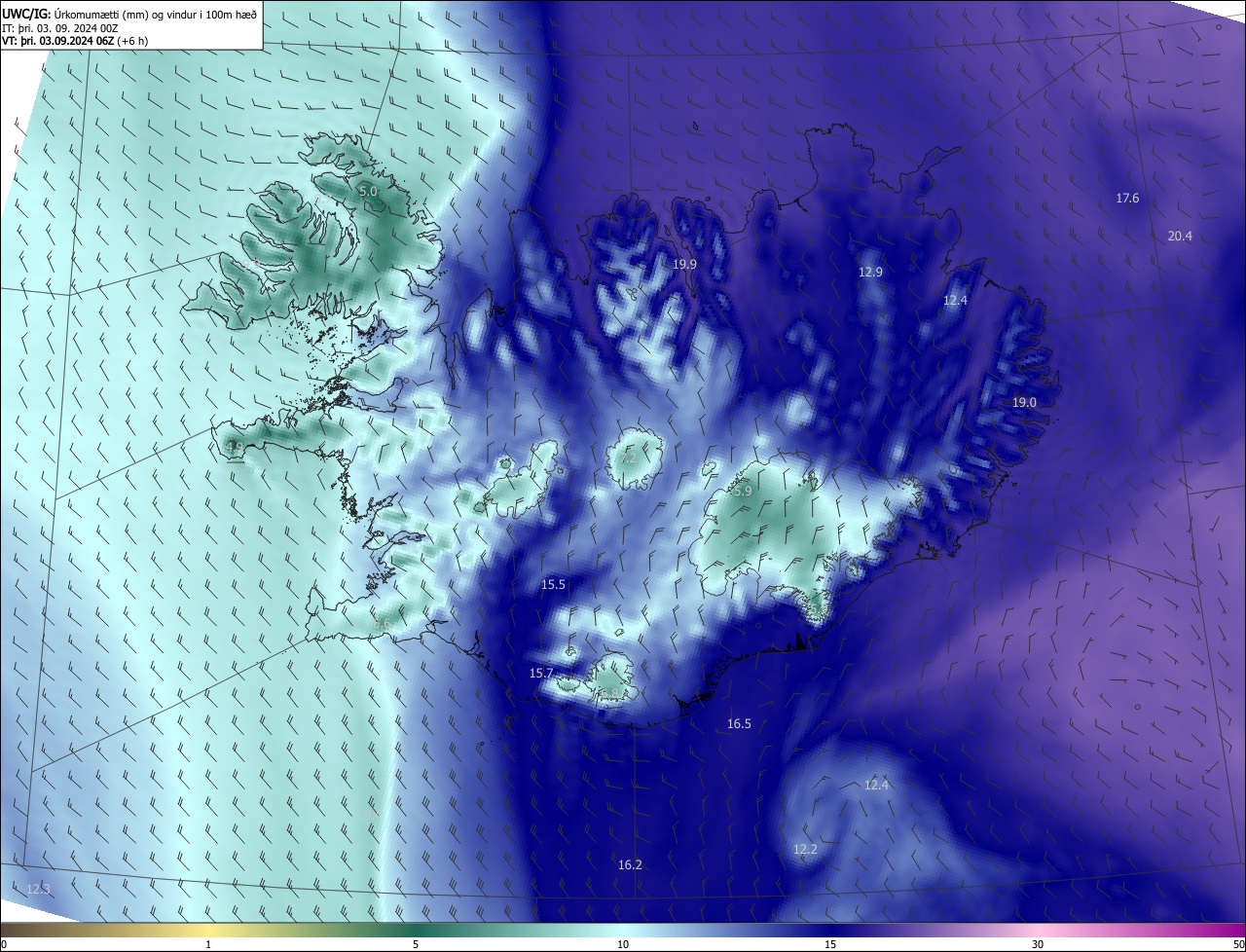Click the 12.9 value on the map
This screenshot has width=1246, height=952.
point(870,273)
